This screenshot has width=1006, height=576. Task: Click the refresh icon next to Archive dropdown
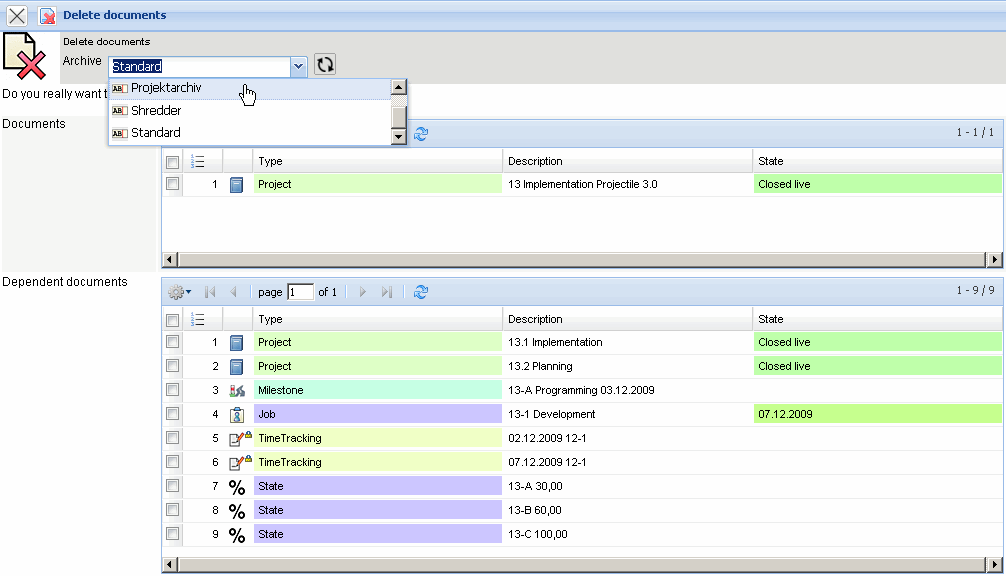pos(324,65)
